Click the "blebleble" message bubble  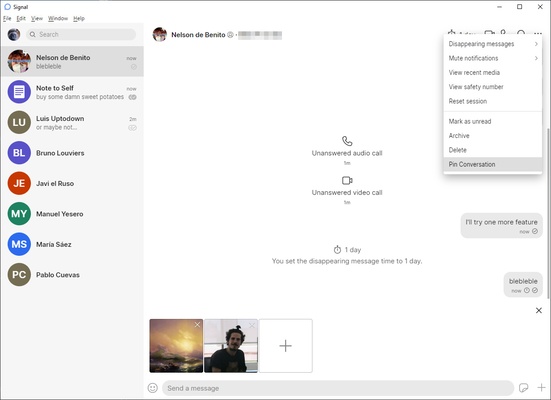[x=523, y=284]
